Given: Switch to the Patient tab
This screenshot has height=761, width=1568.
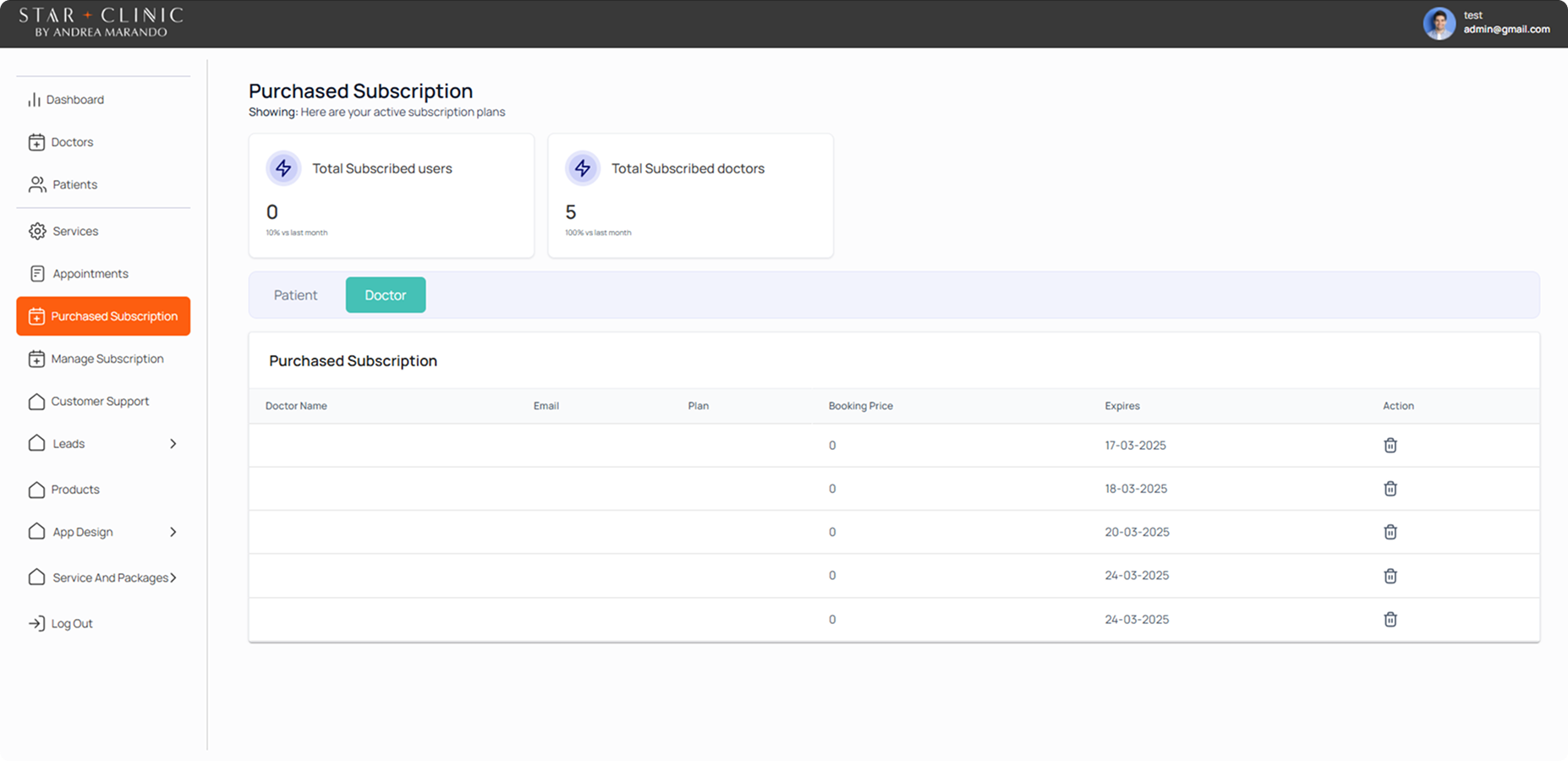Looking at the screenshot, I should (296, 295).
